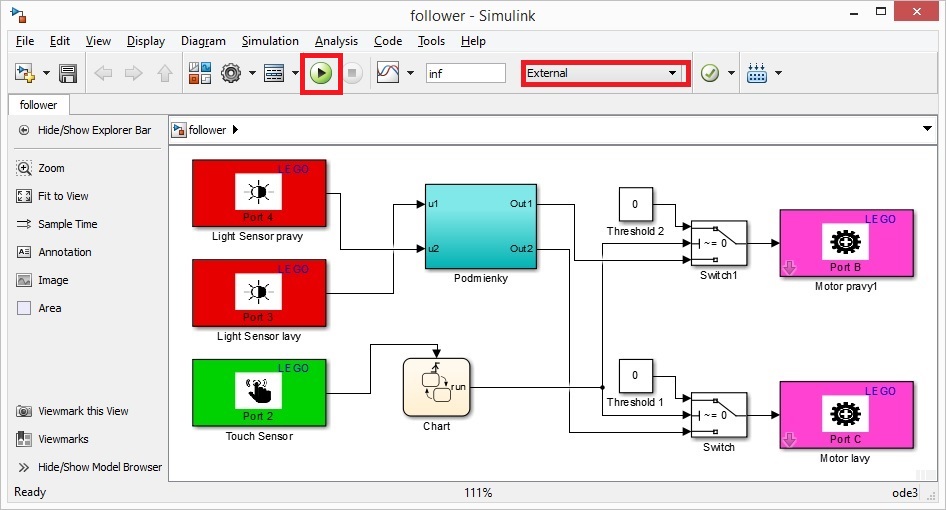Screen dimensions: 946x510
Task: Click the New Model toolbar icon
Action: point(25,73)
